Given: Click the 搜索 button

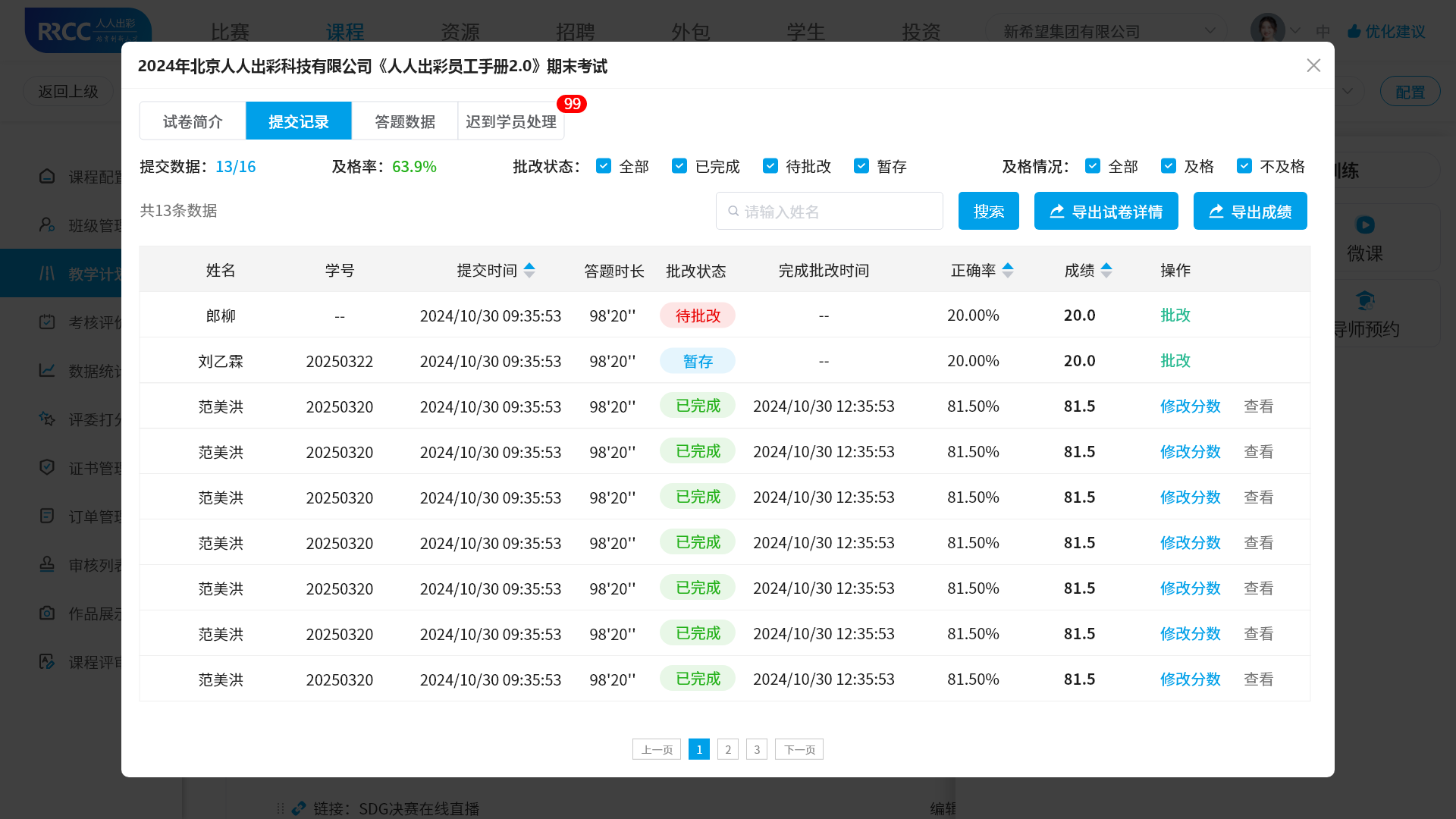Looking at the screenshot, I should click(x=989, y=211).
